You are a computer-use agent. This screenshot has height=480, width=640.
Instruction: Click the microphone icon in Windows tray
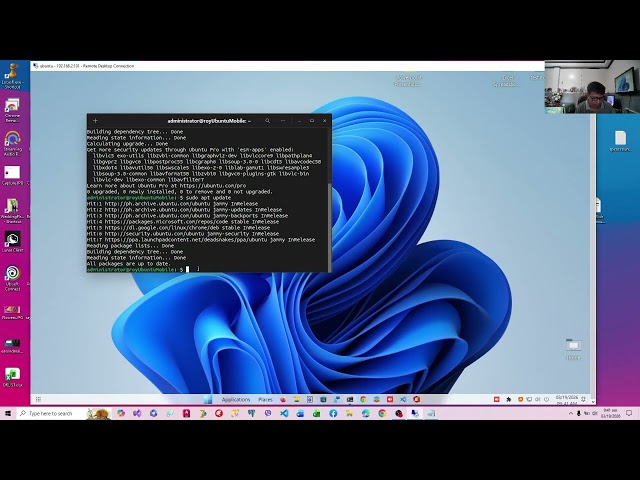pos(578,413)
